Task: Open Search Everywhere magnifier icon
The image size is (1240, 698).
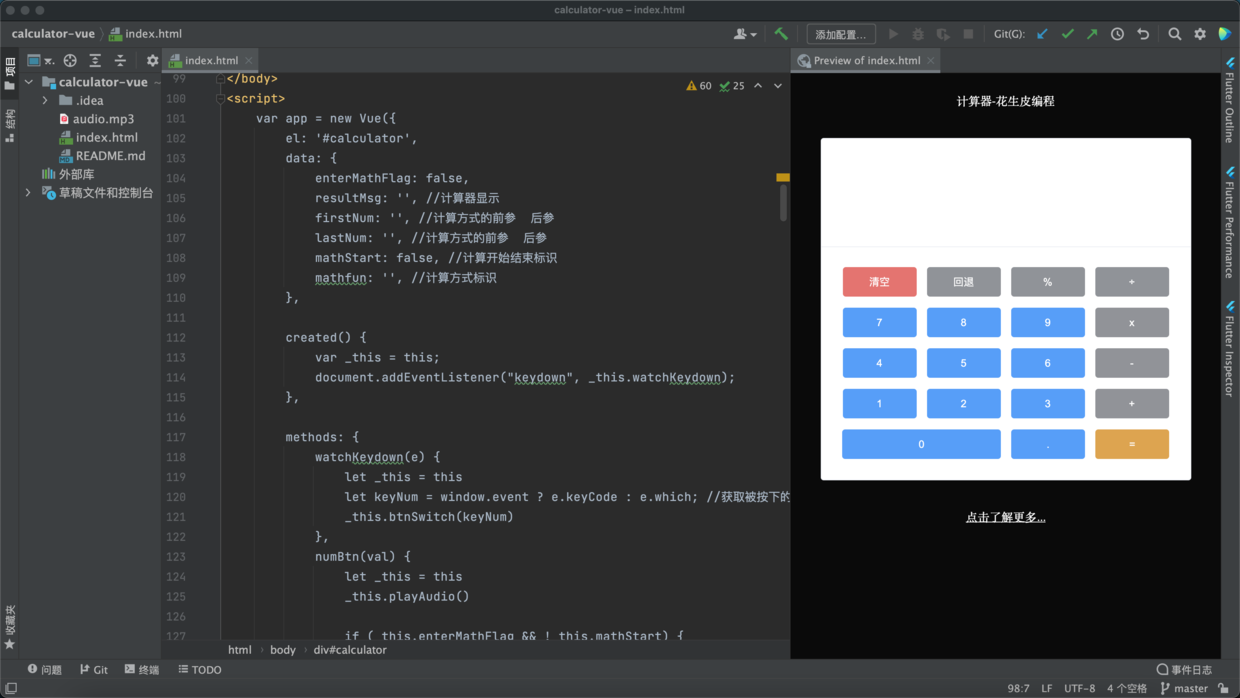Action: click(x=1175, y=34)
